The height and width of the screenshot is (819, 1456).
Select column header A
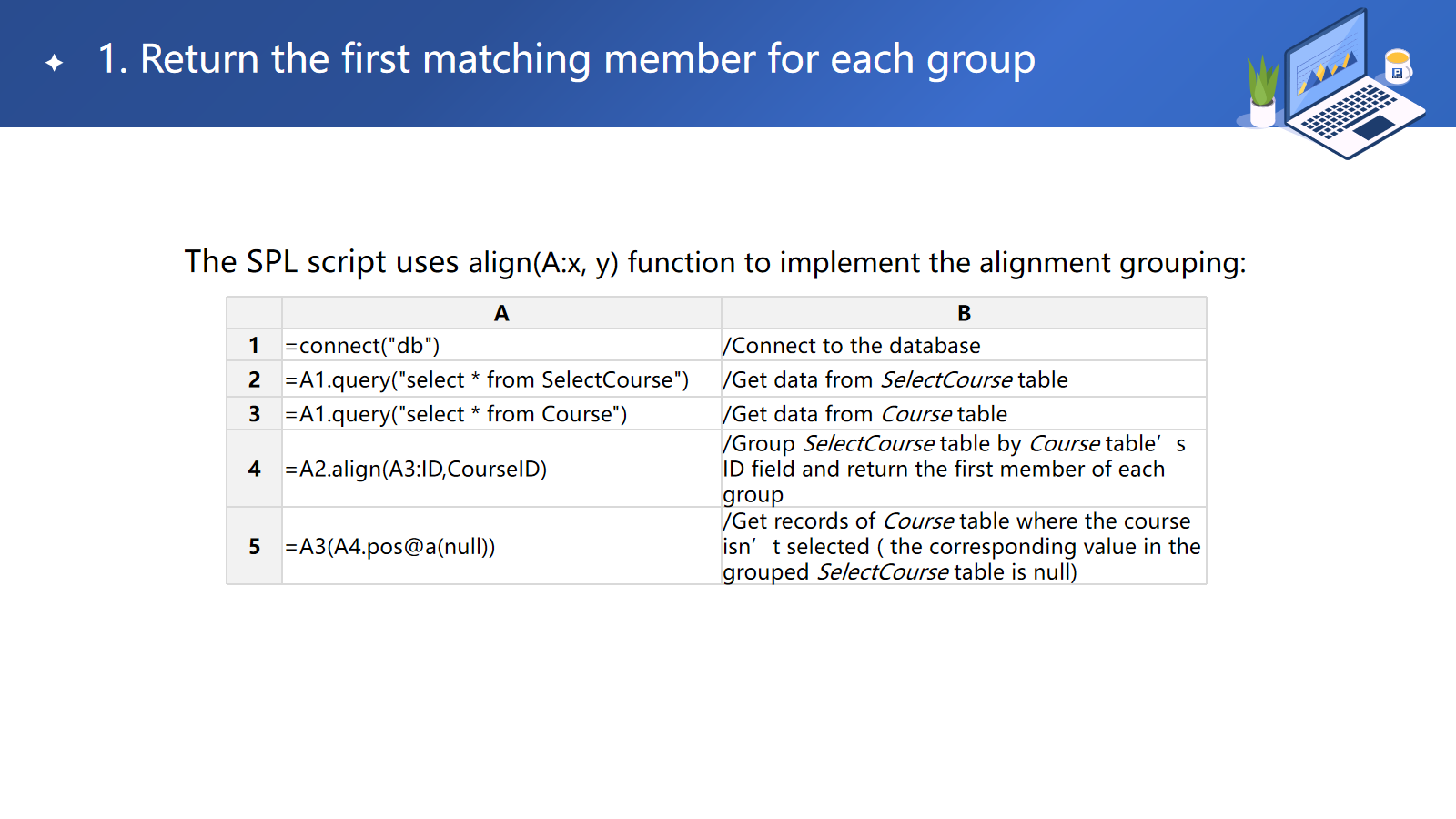pos(501,313)
